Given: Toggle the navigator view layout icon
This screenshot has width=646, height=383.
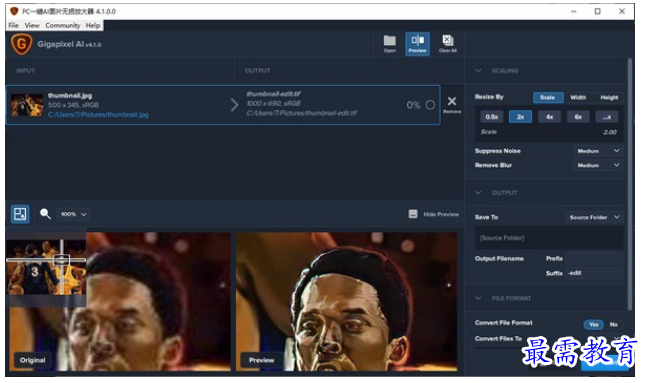Looking at the screenshot, I should point(20,214).
